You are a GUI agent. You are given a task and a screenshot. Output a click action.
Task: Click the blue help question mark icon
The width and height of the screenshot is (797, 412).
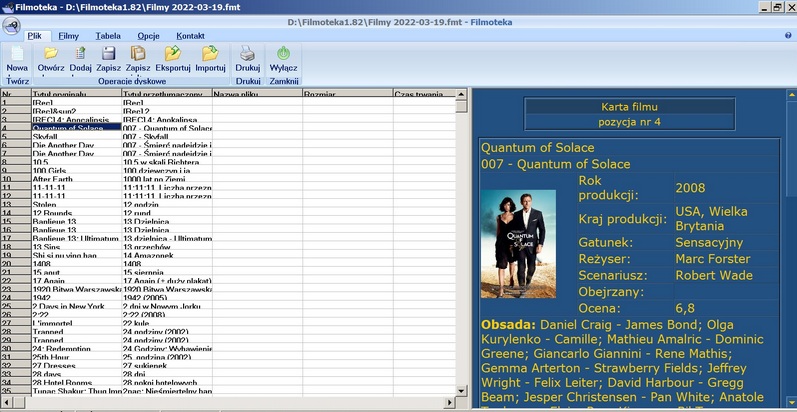tap(788, 35)
